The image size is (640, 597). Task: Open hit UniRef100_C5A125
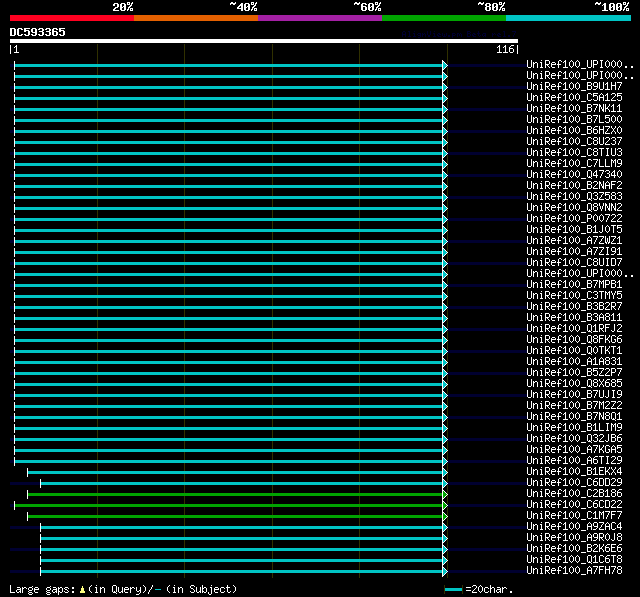(574, 98)
